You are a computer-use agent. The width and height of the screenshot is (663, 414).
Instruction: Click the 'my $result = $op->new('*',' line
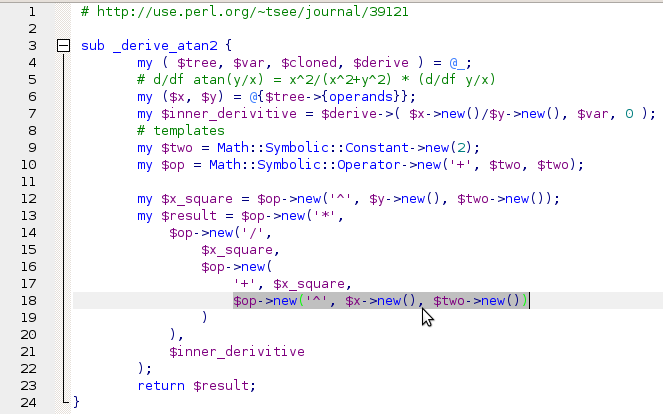point(241,216)
